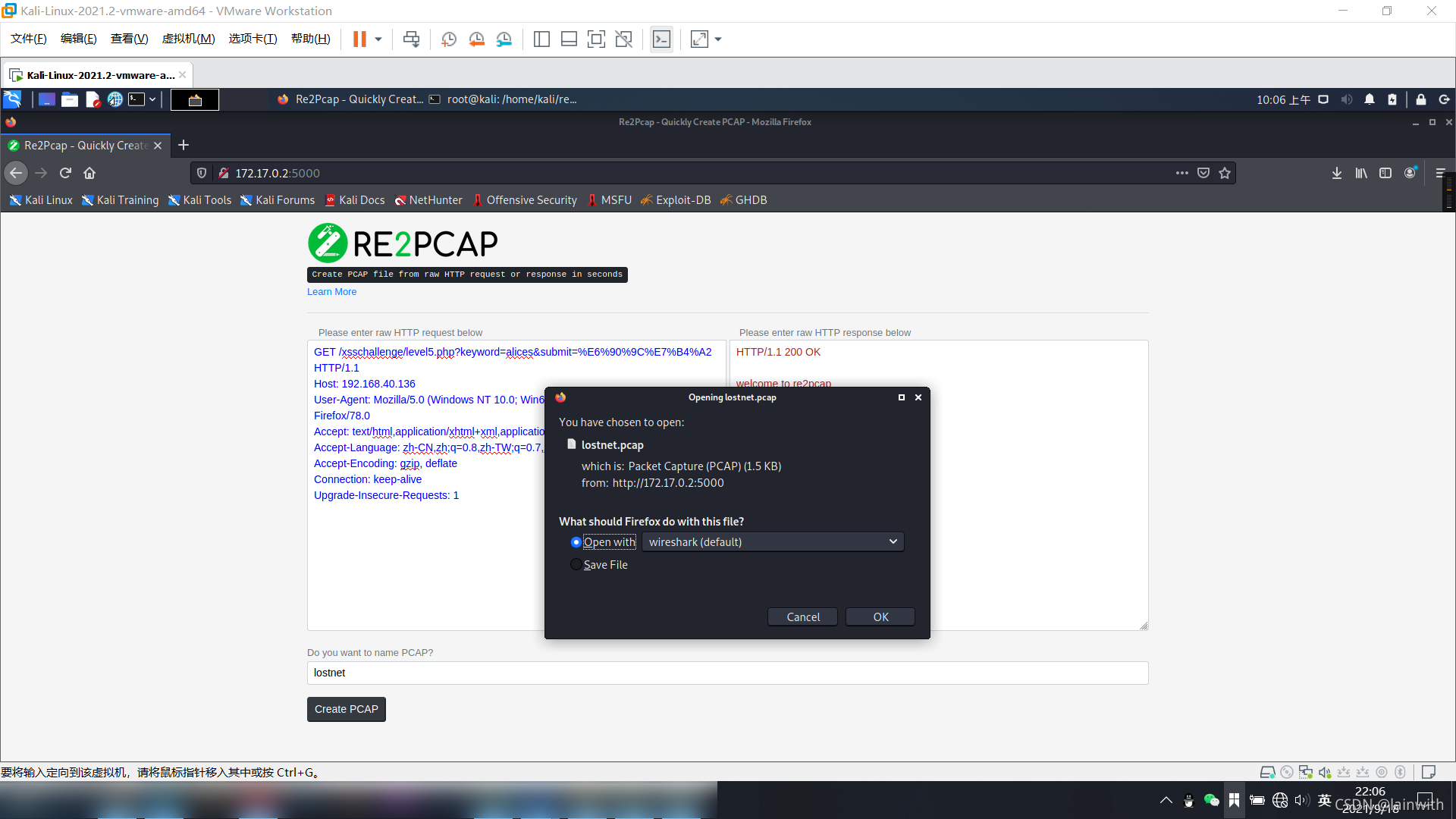Click the Kali panel file manager icon

(70, 99)
